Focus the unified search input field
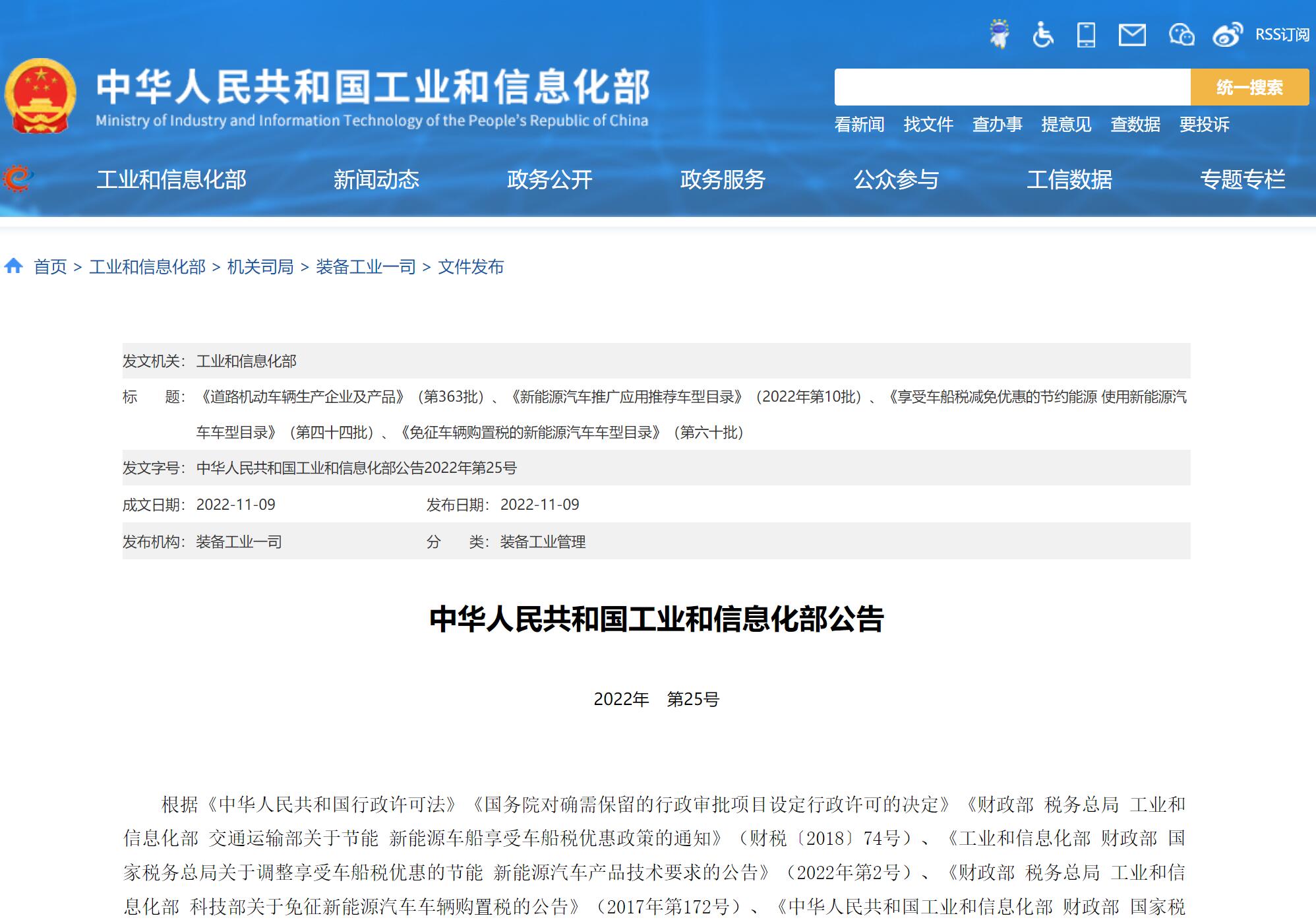 [x=1012, y=87]
